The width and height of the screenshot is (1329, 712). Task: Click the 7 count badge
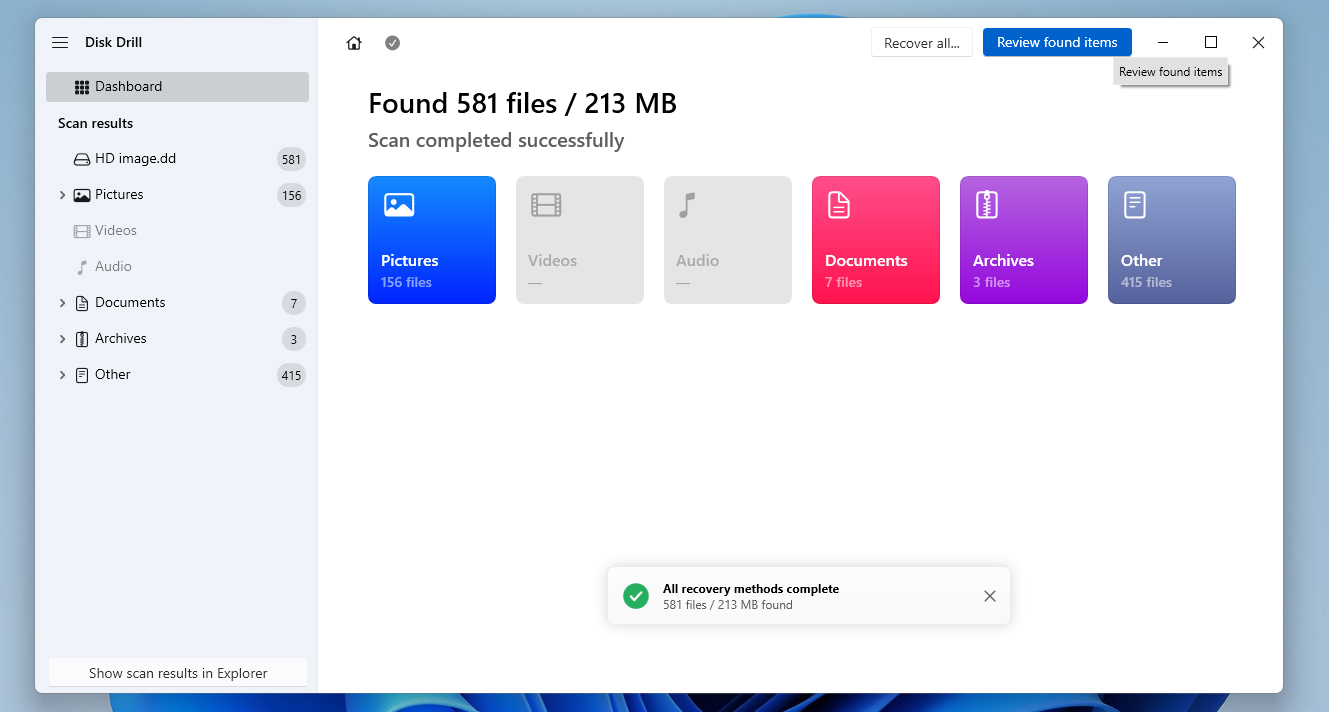click(x=293, y=303)
